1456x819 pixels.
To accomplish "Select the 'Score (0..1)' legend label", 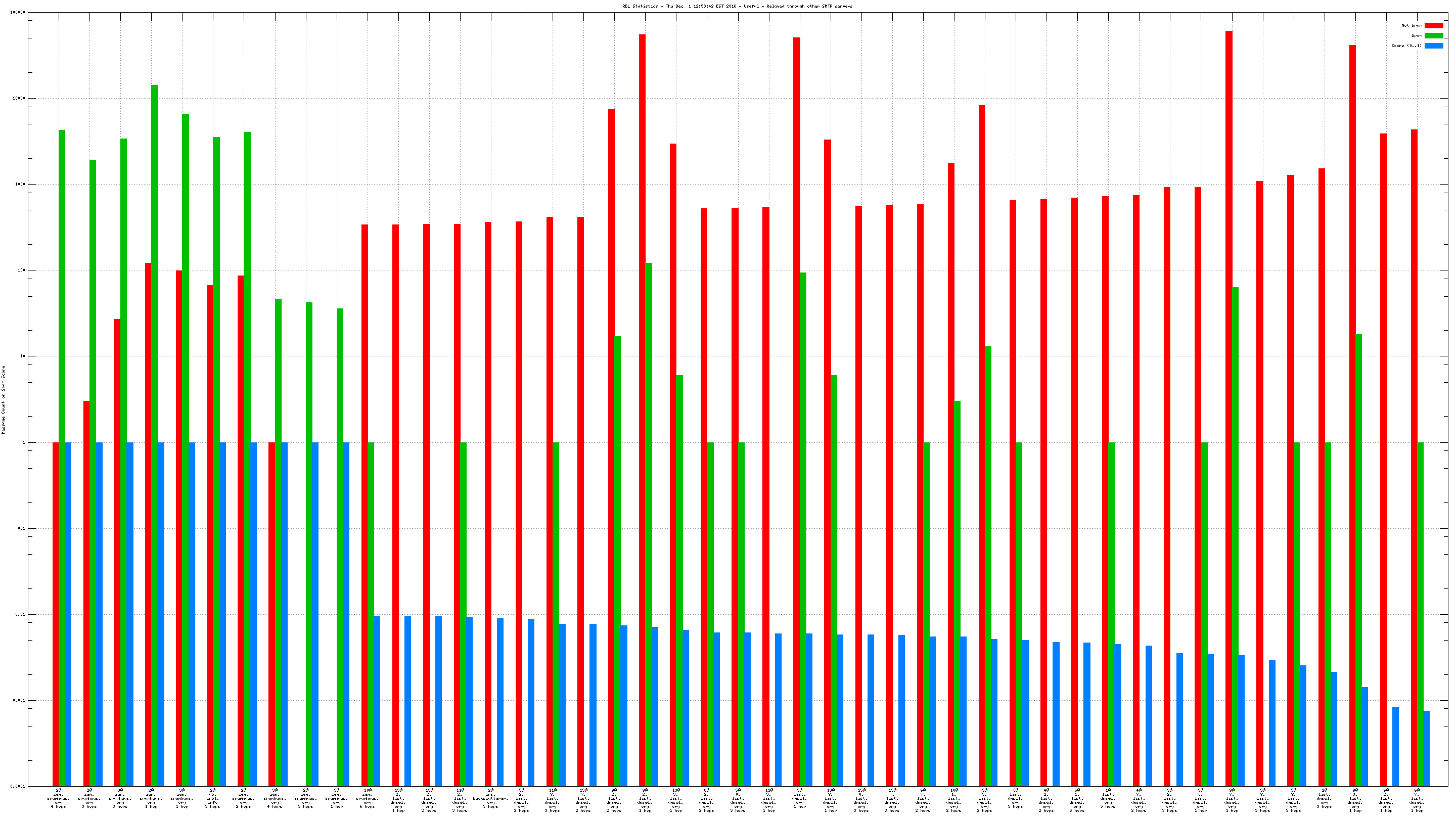I will coord(1406,46).
